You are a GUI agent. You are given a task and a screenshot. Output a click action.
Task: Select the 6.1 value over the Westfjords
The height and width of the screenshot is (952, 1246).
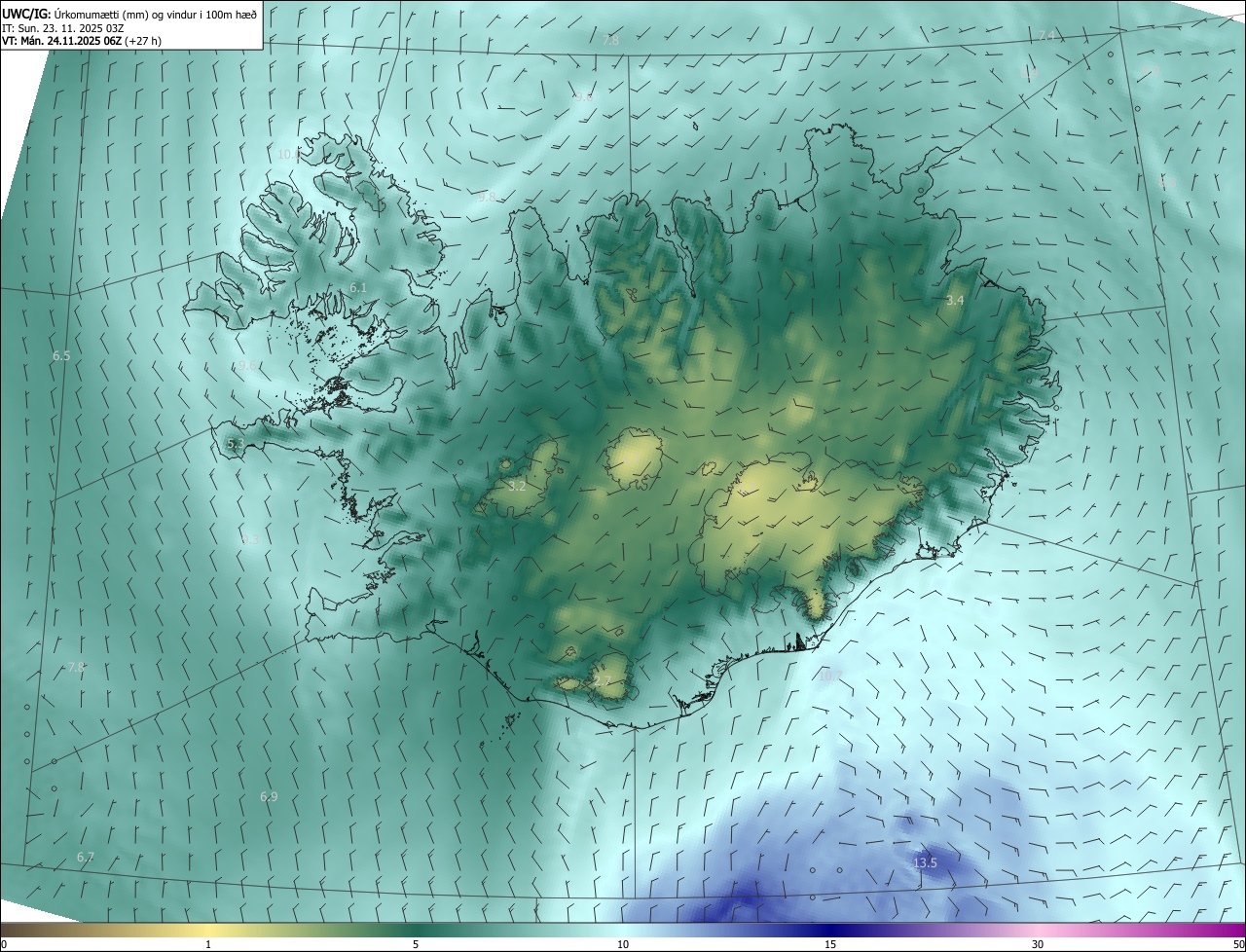click(358, 288)
